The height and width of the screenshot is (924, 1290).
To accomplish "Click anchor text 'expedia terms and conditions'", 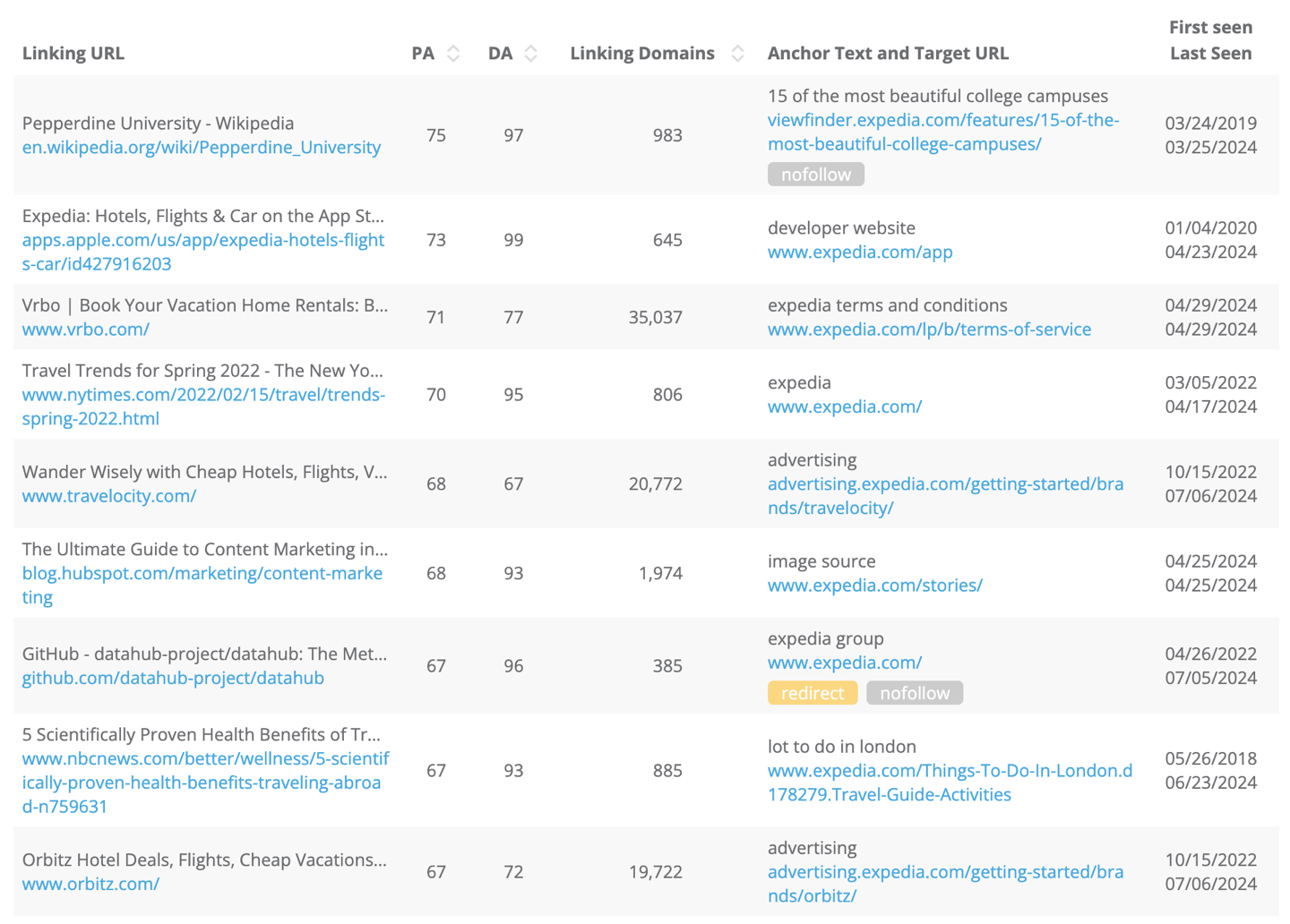I will 887,305.
